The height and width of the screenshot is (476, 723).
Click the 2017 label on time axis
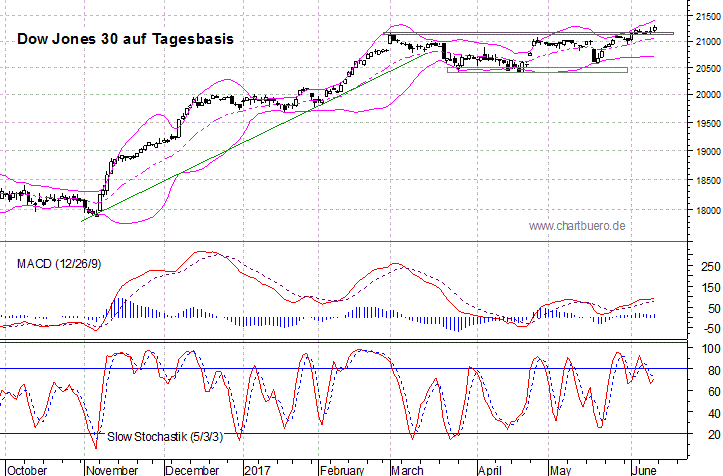coord(257,470)
